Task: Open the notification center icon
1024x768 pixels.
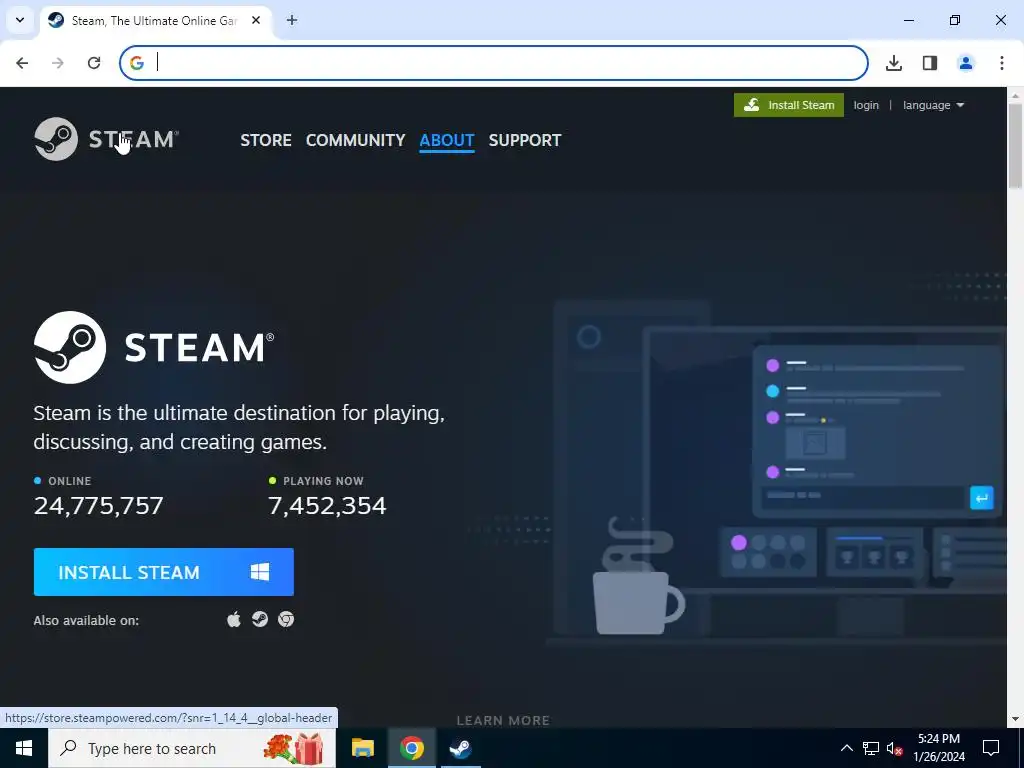Action: [x=991, y=748]
